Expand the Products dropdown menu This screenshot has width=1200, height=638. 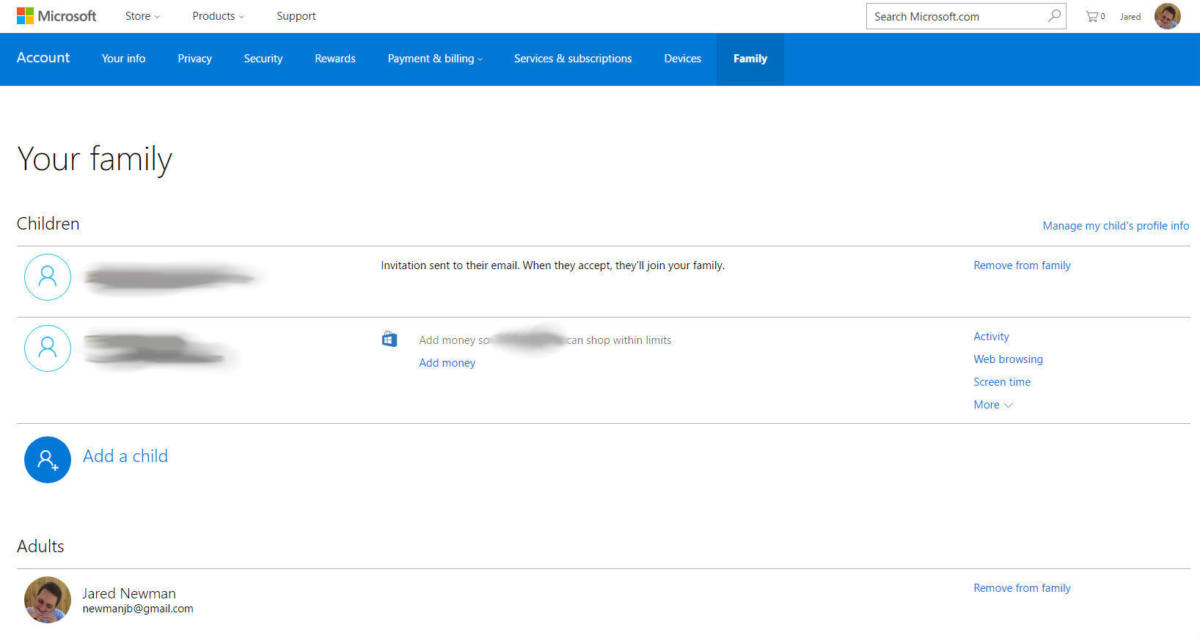218,16
